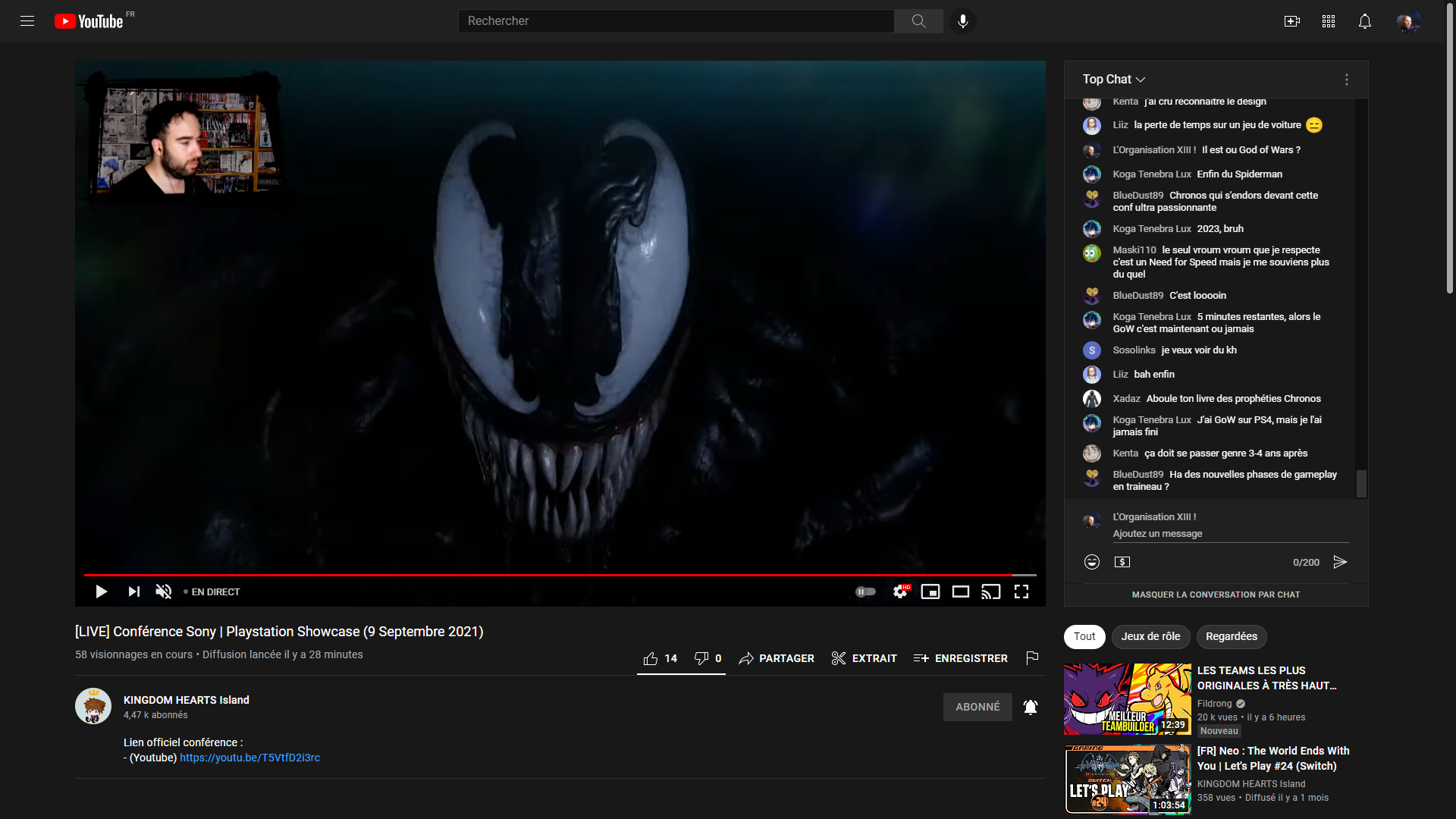The height and width of the screenshot is (819, 1456).
Task: Like the video
Action: click(660, 658)
